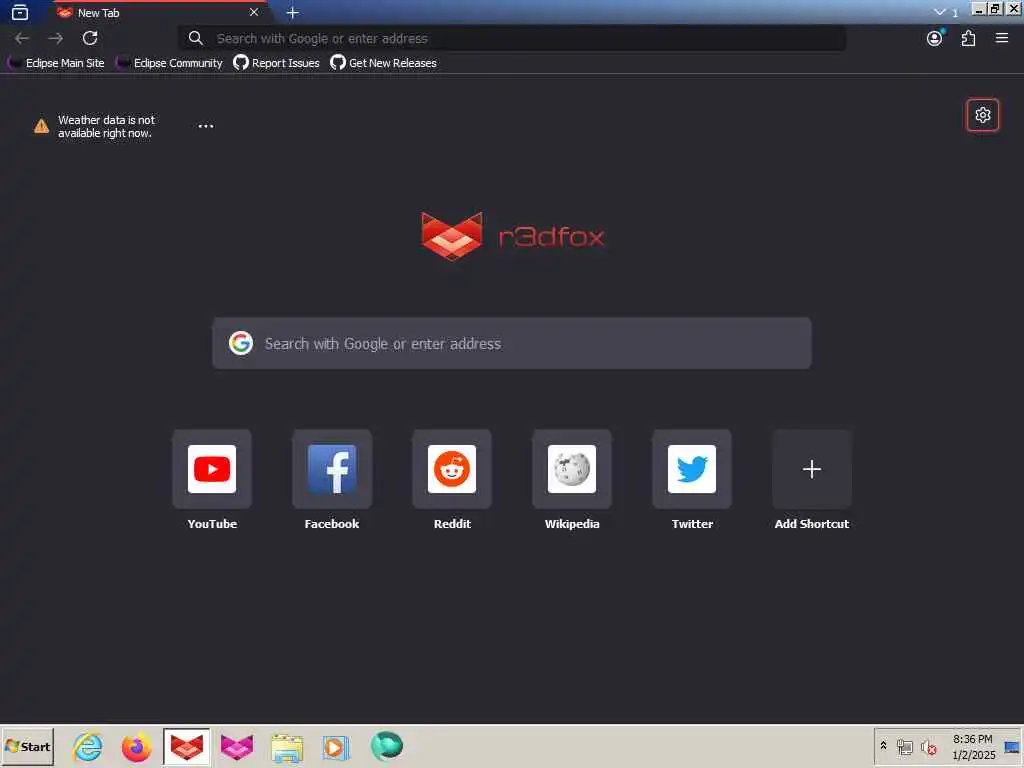This screenshot has height=768, width=1024.
Task: Click the address bar search magnifier icon
Action: tap(195, 39)
